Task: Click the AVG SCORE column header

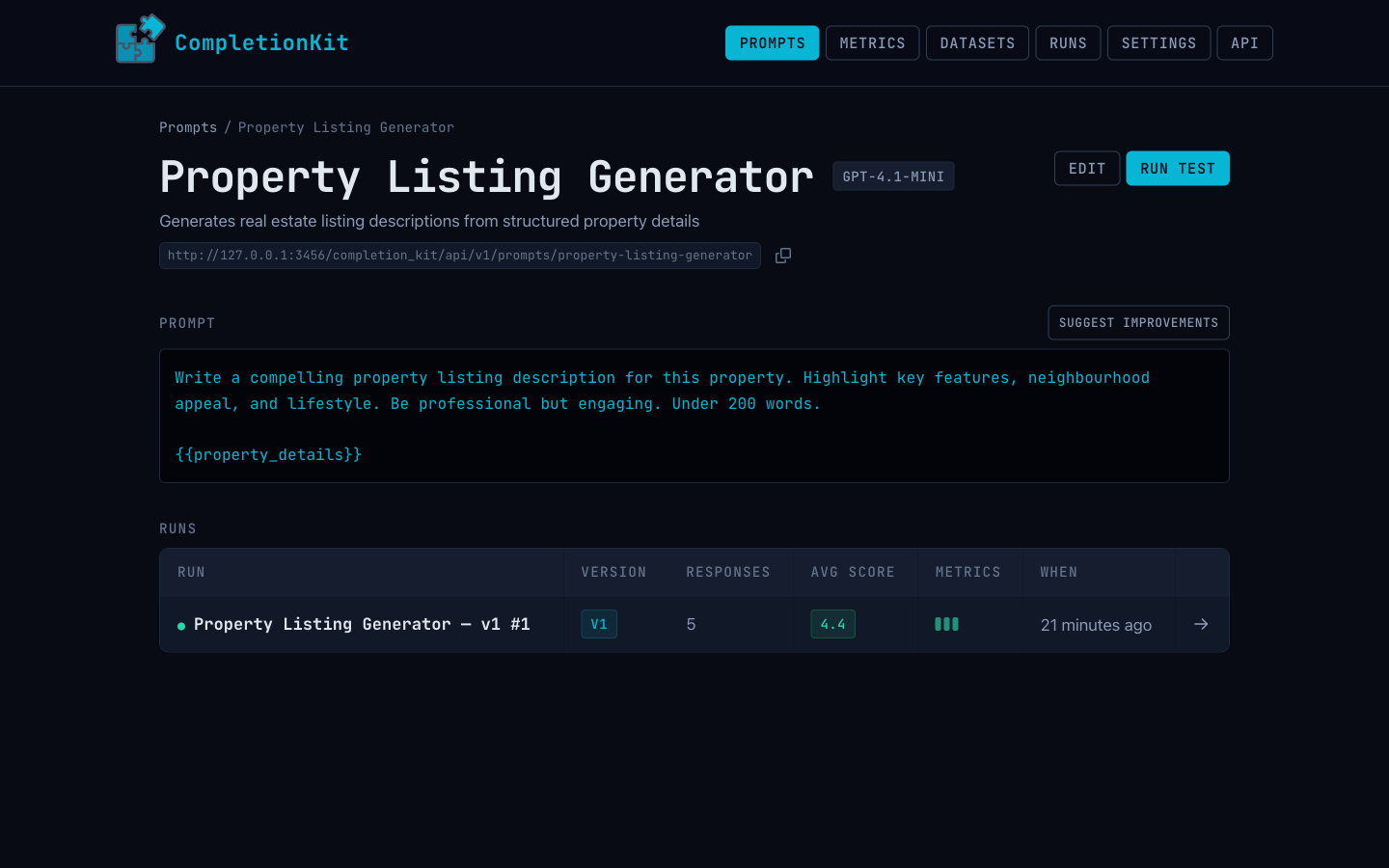Action: pyautogui.click(x=853, y=572)
